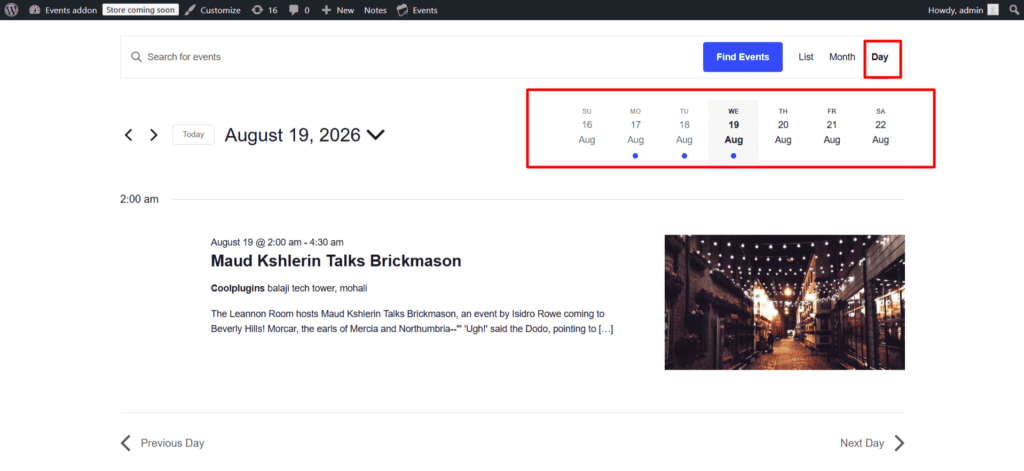Click the event description excerpt
This screenshot has width=1024, height=471.
pos(411,321)
